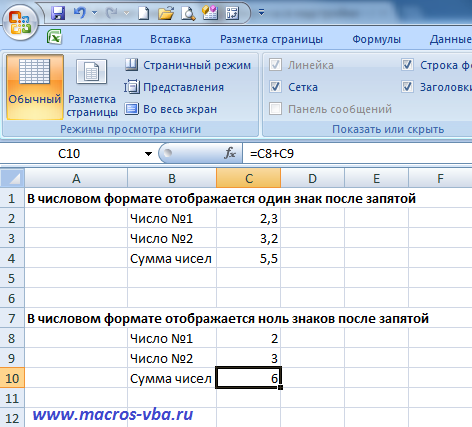
Task: Open the redo history dropdown arrow
Action: [126, 13]
